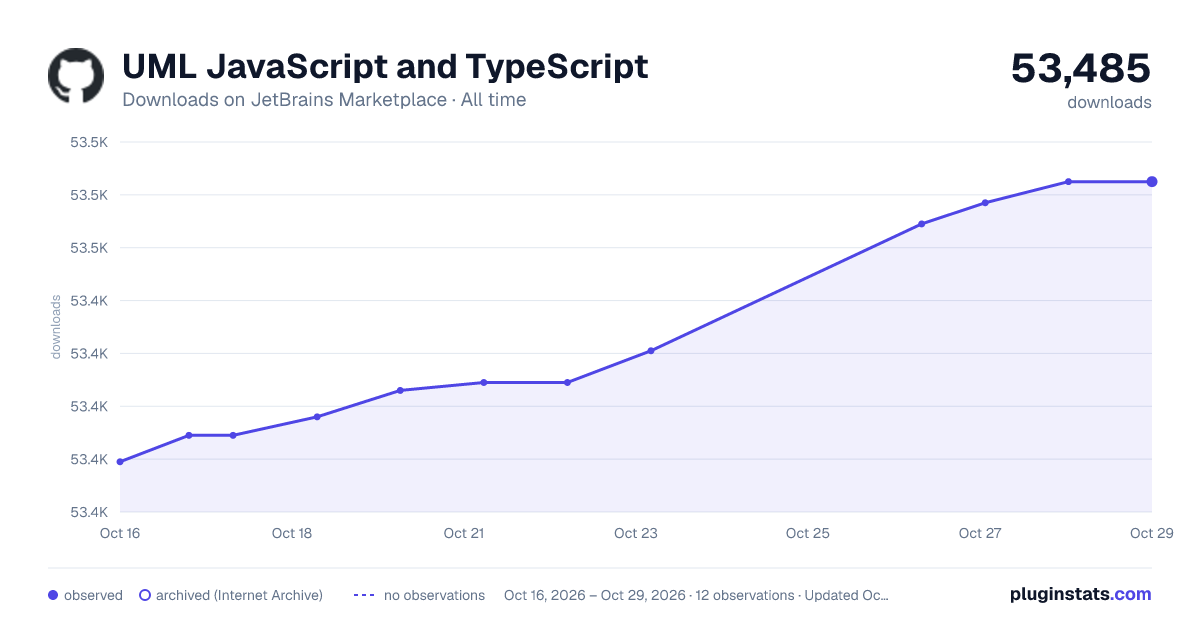
Task: Click the 'Oct 27' x-axis label
Action: click(980, 533)
